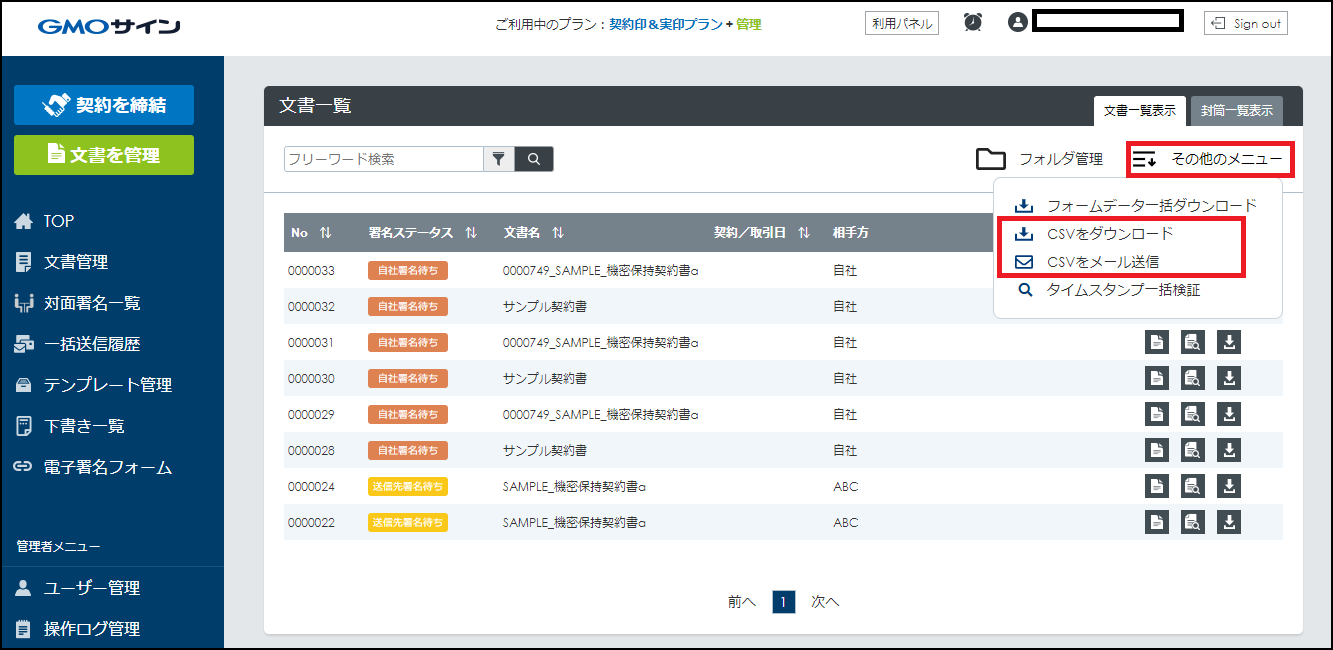
Task: Sort by 署名ステータス column
Action: [471, 233]
